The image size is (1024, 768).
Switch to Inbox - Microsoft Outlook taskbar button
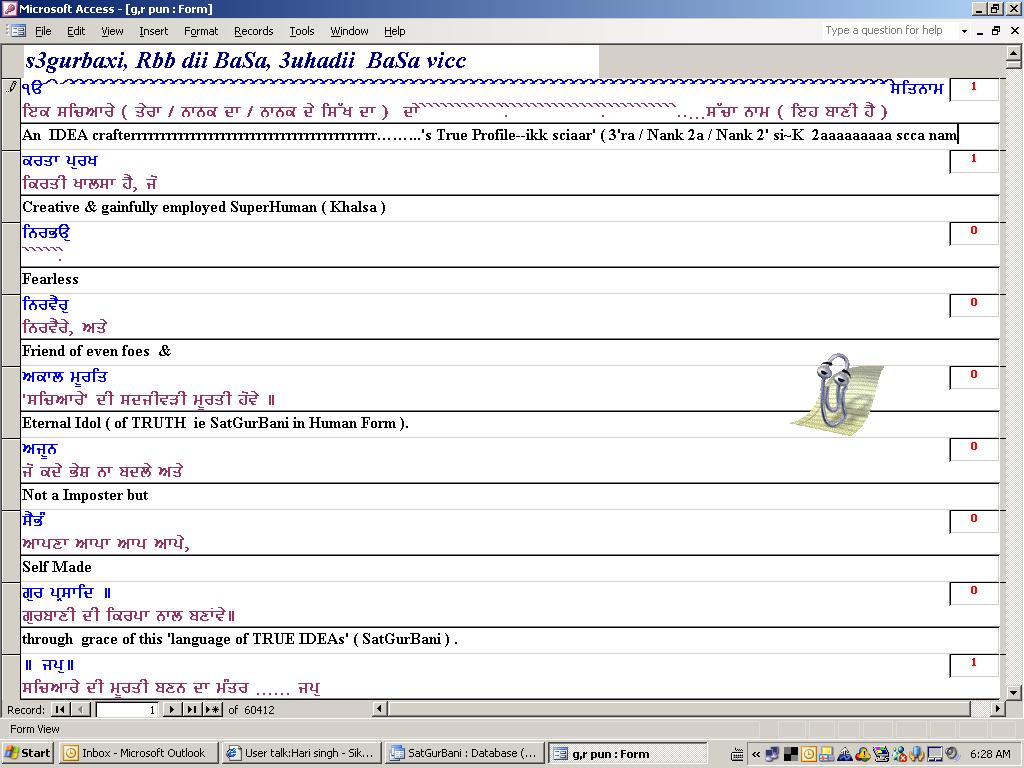point(136,753)
